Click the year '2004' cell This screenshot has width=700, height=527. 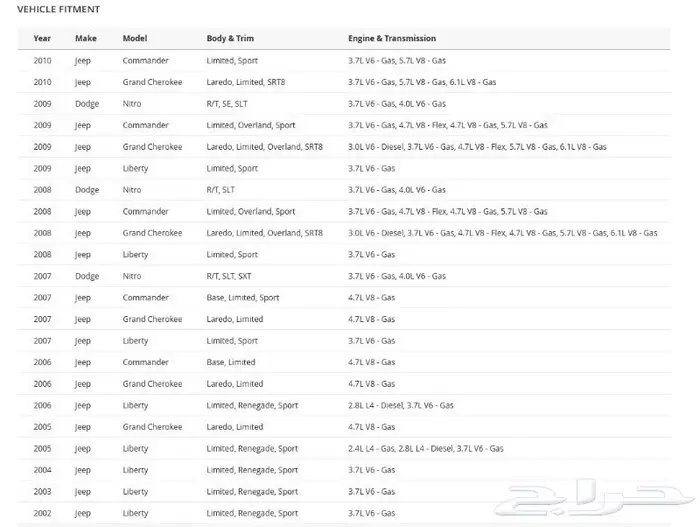coord(42,470)
